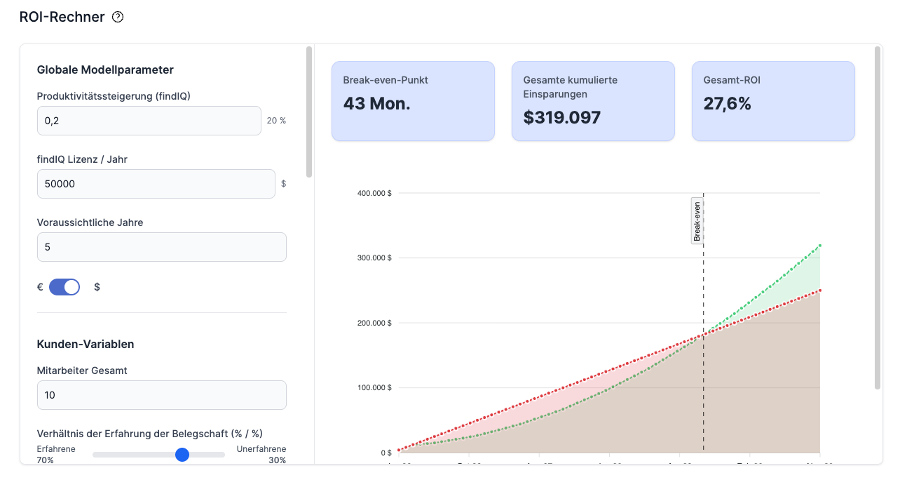The width and height of the screenshot is (908, 488).
Task: Click the help icon beside ROI-Rechner
Action: coord(118,17)
